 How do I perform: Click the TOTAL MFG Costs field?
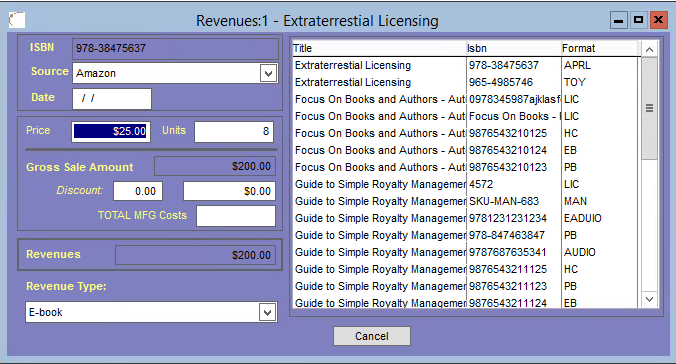pos(236,216)
